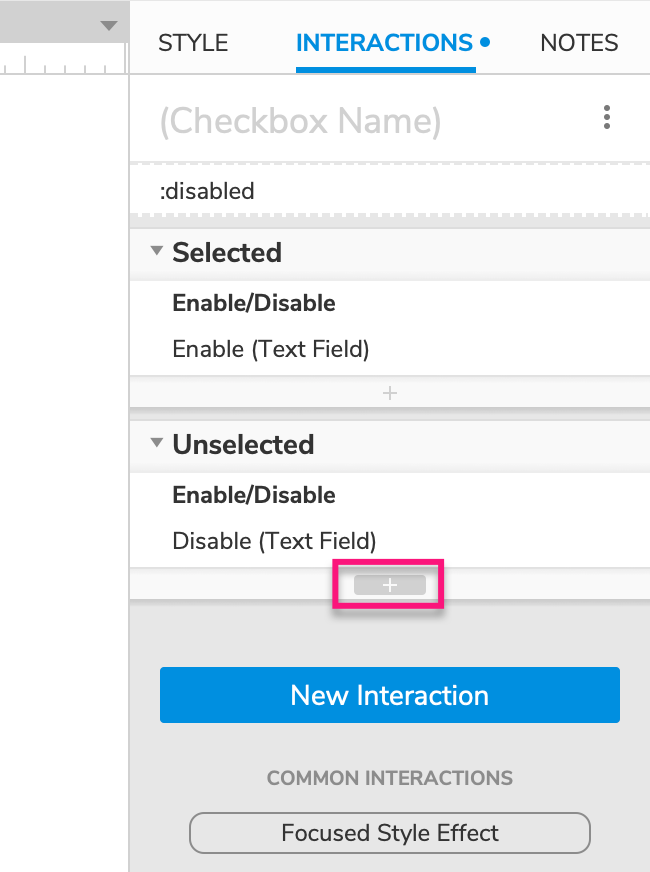Open the Disable (Text Field) target

click(x=274, y=541)
